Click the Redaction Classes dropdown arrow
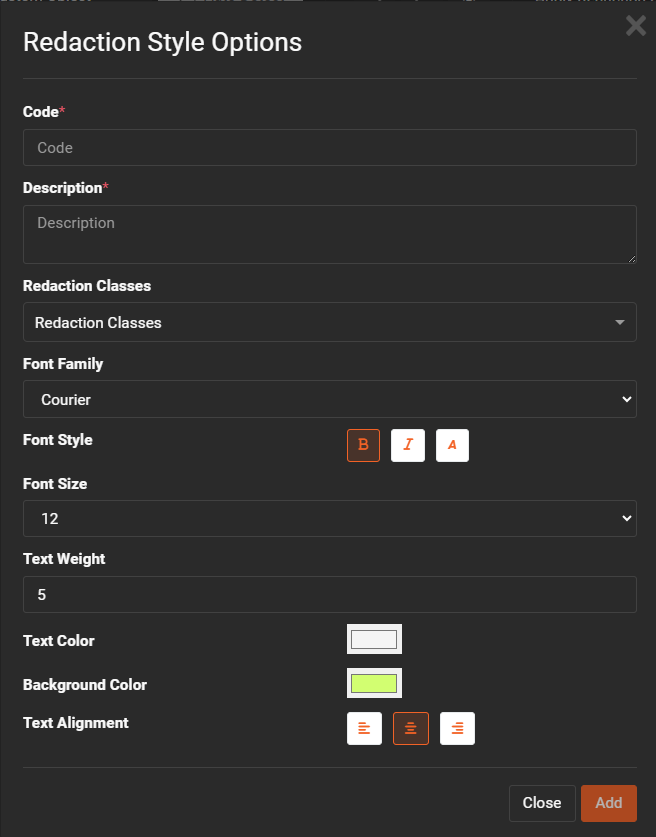 (620, 323)
